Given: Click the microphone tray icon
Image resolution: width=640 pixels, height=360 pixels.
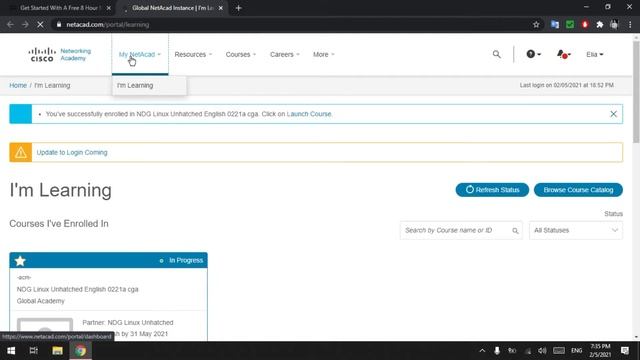Looking at the screenshot, I should (497, 351).
